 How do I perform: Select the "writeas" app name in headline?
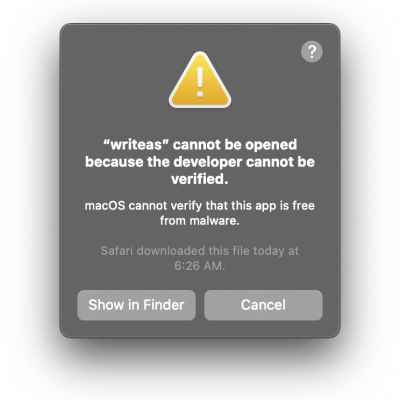[x=136, y=145]
